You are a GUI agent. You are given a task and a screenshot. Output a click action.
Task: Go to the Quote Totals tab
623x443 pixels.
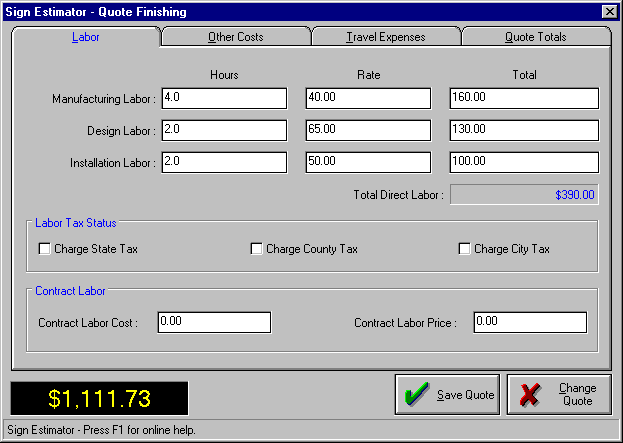coord(535,37)
